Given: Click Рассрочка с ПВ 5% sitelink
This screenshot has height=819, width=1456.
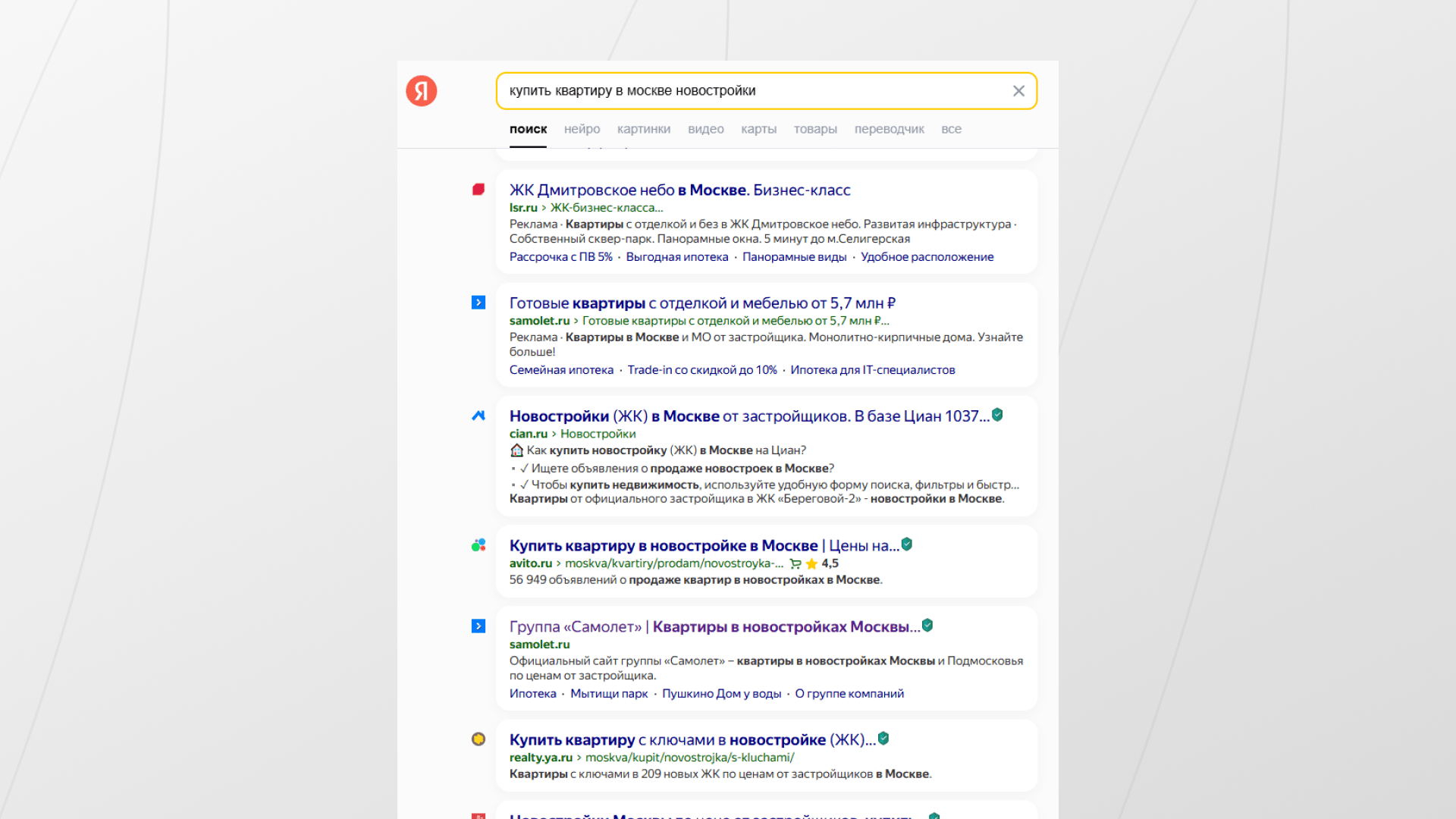Looking at the screenshot, I should [x=560, y=257].
